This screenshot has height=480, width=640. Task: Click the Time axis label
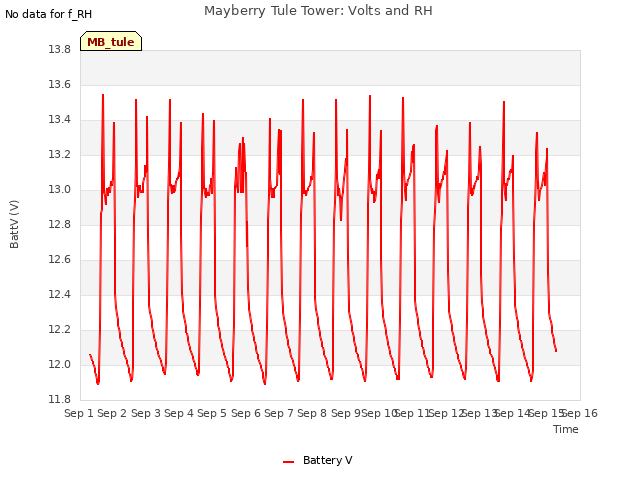tap(566, 429)
